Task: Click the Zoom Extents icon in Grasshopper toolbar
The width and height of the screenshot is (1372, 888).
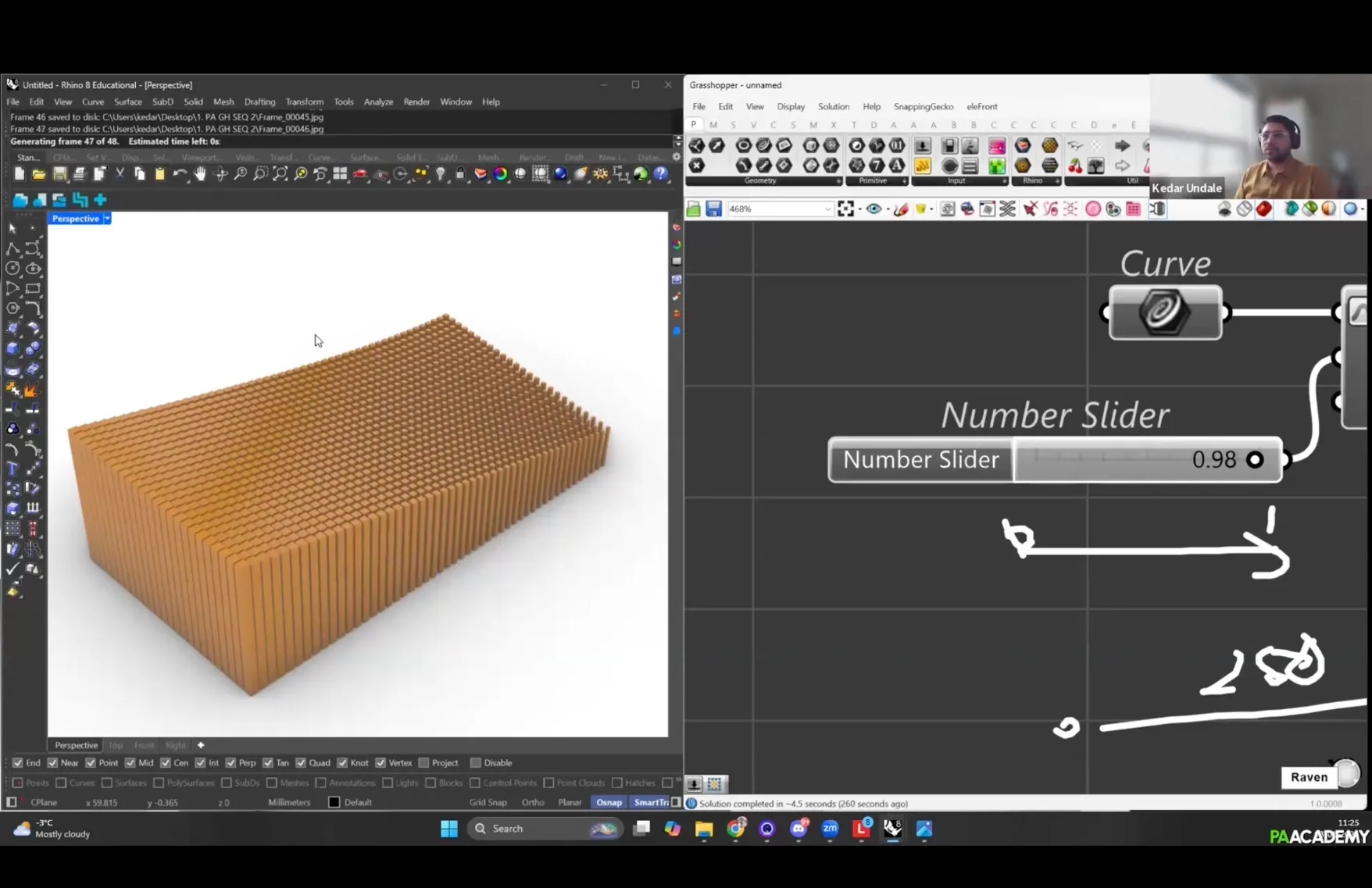Action: click(x=845, y=209)
